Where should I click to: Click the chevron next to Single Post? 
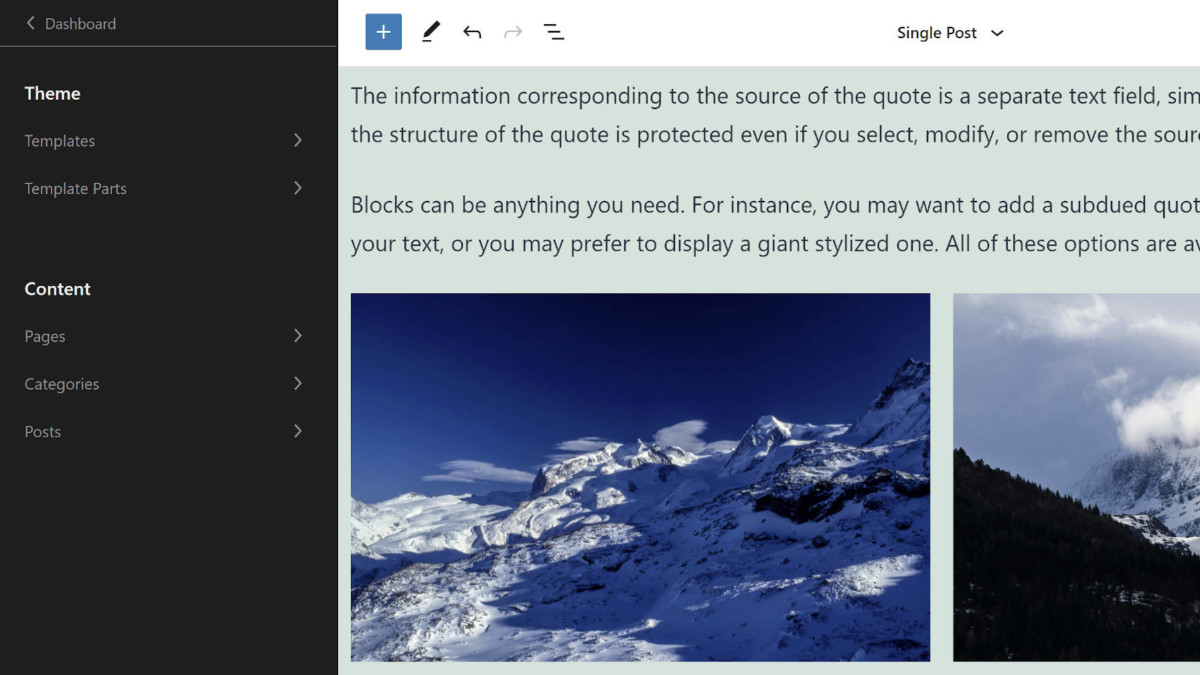997,33
